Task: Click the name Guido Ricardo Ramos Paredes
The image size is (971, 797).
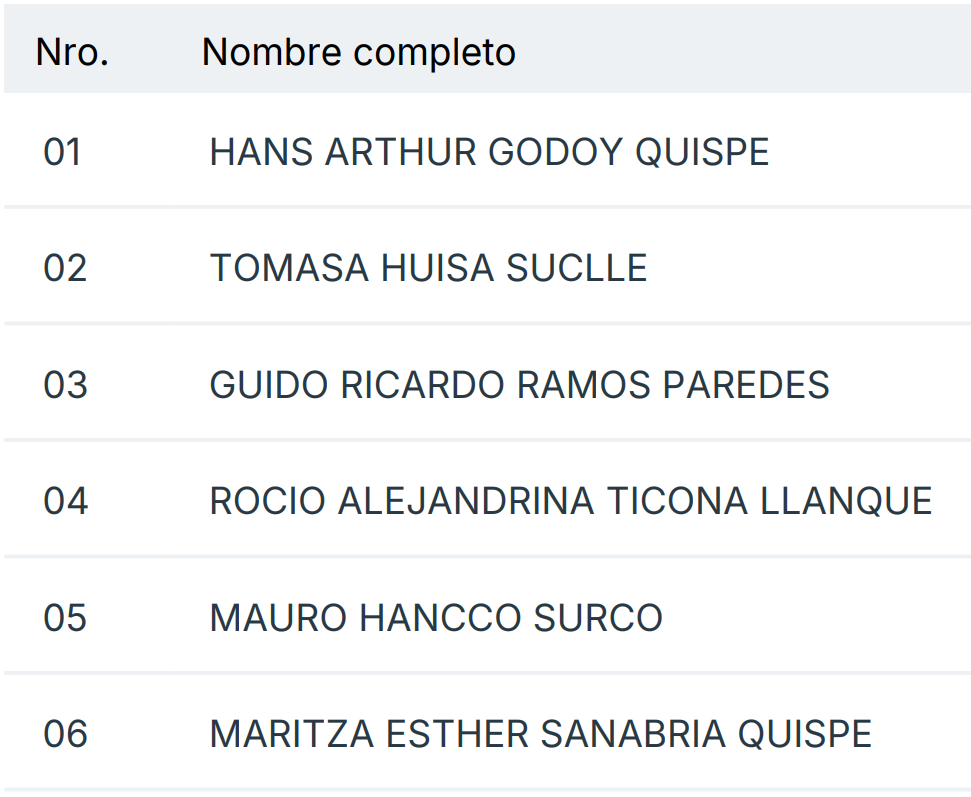Action: (519, 386)
